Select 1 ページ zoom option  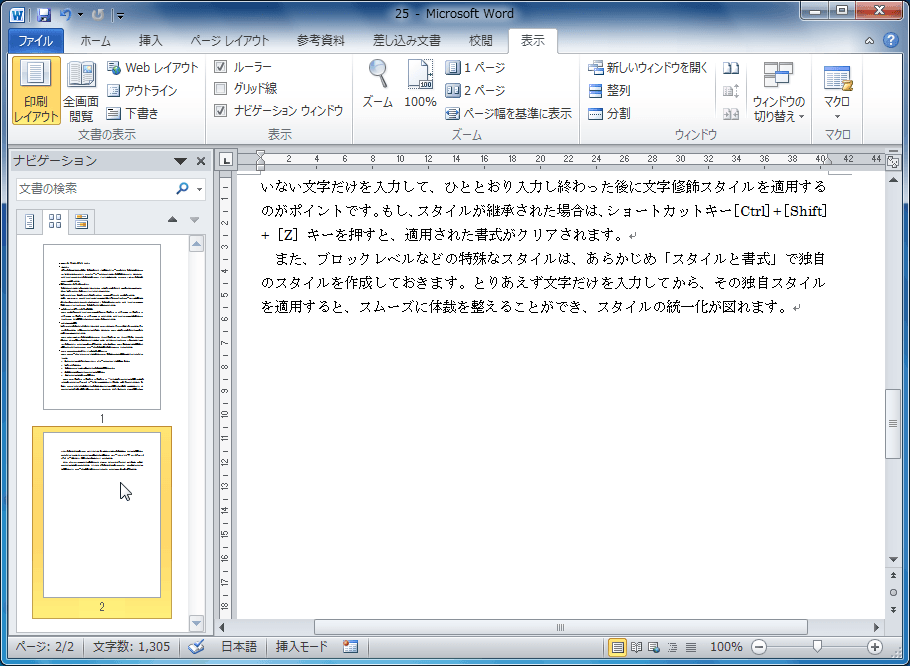pos(475,67)
